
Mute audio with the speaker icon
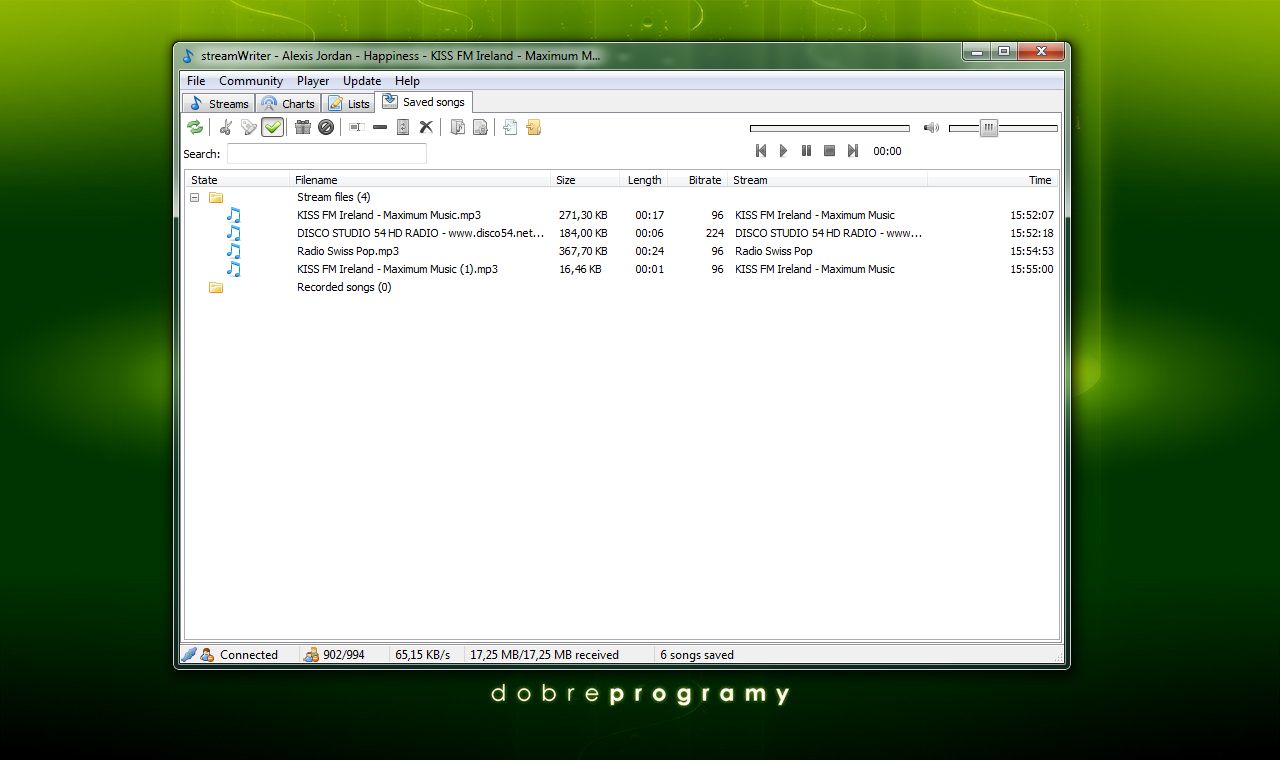click(931, 128)
